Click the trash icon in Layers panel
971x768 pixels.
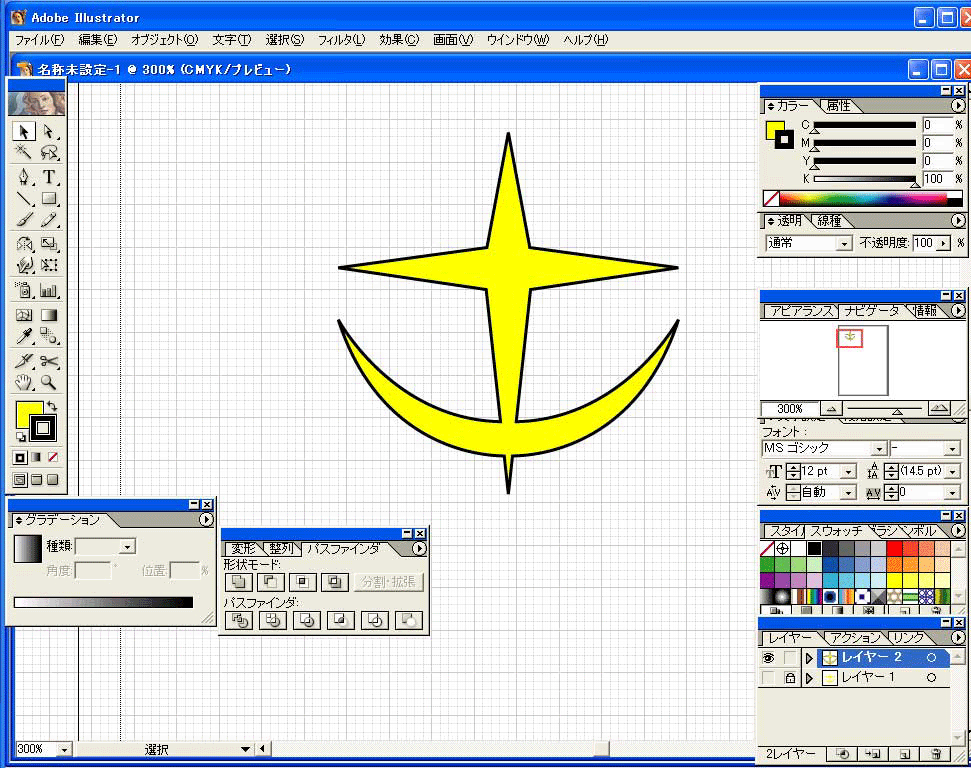pos(936,754)
